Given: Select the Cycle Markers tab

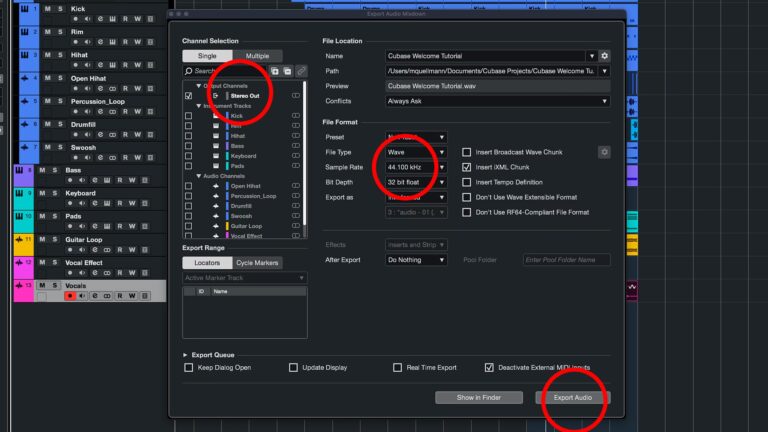Looking at the screenshot, I should [x=257, y=263].
